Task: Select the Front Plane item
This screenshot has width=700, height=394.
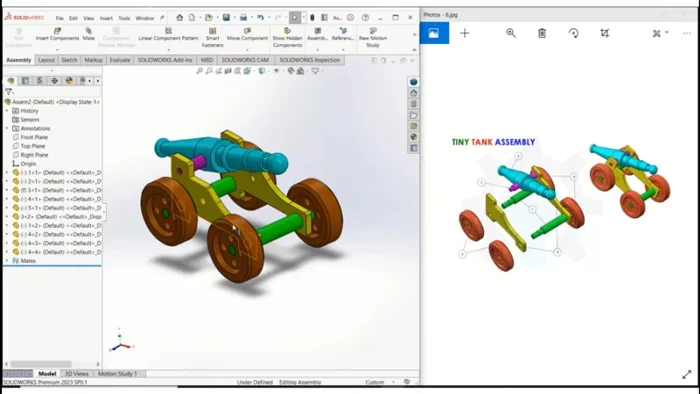Action: (30, 137)
